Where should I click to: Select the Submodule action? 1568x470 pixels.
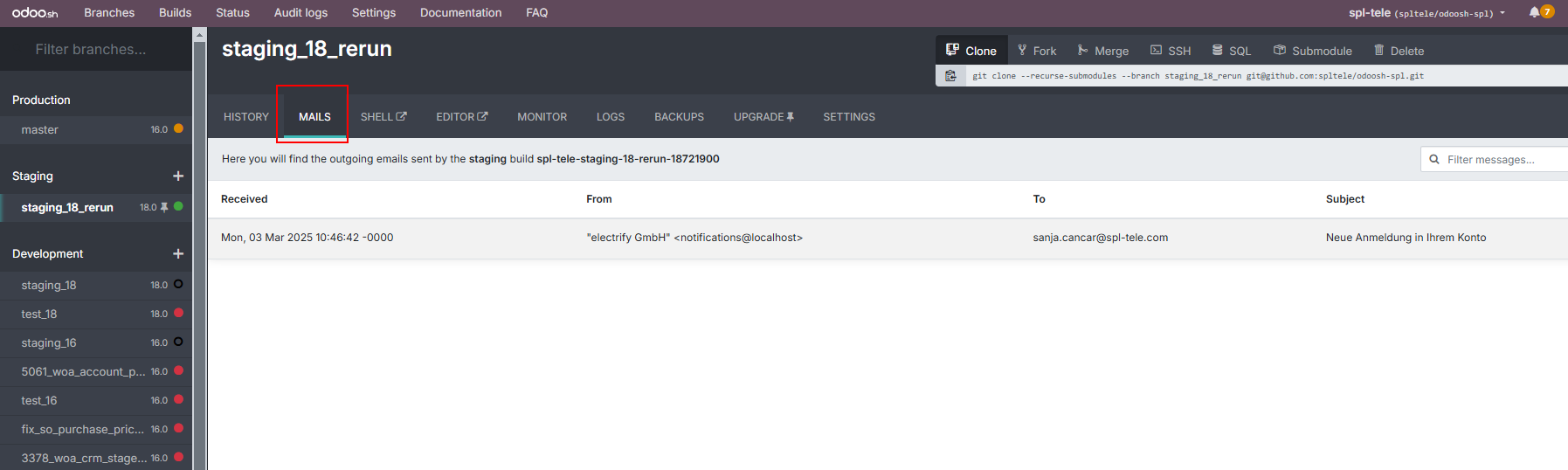pyautogui.click(x=1313, y=51)
